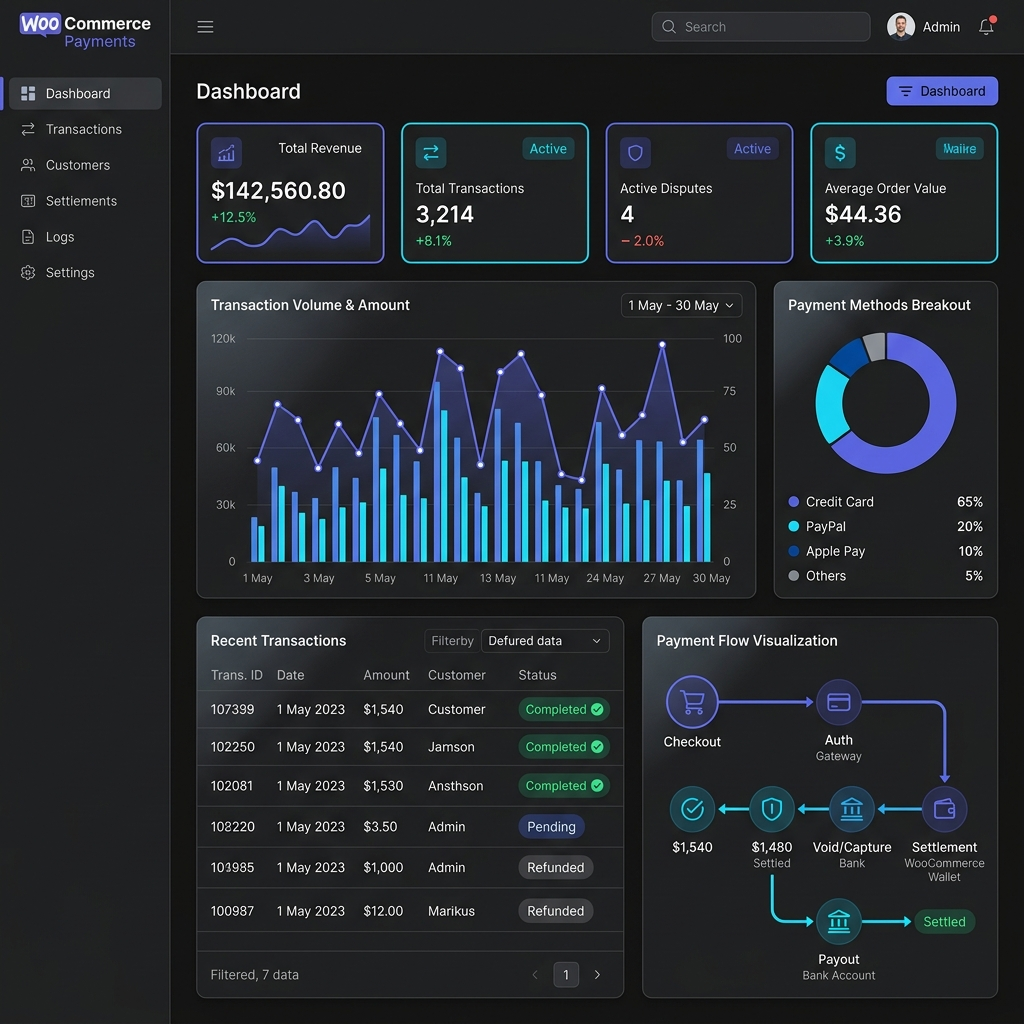Open the notifications bell

(986, 26)
